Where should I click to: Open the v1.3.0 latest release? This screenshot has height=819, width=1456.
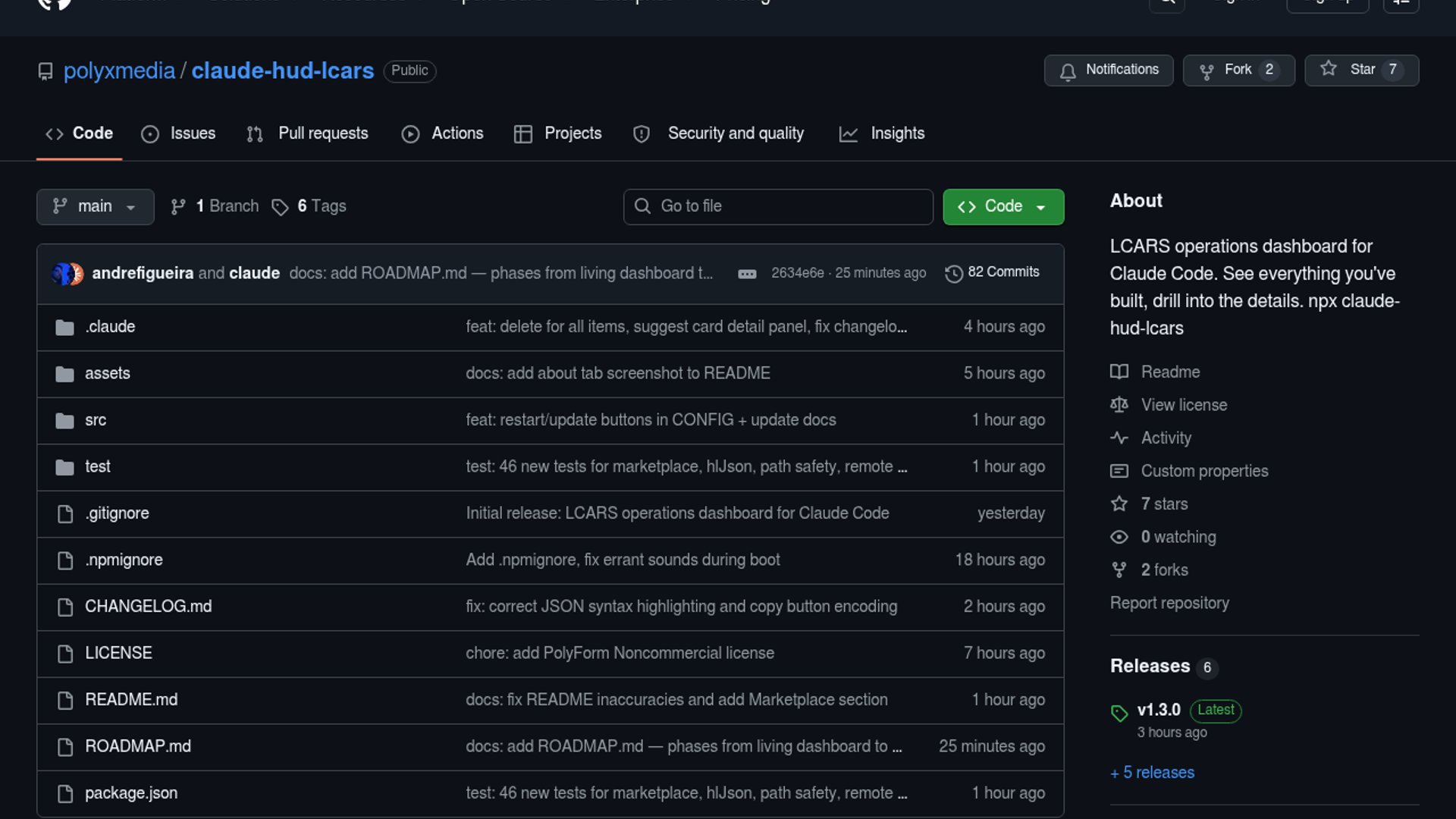click(1158, 710)
